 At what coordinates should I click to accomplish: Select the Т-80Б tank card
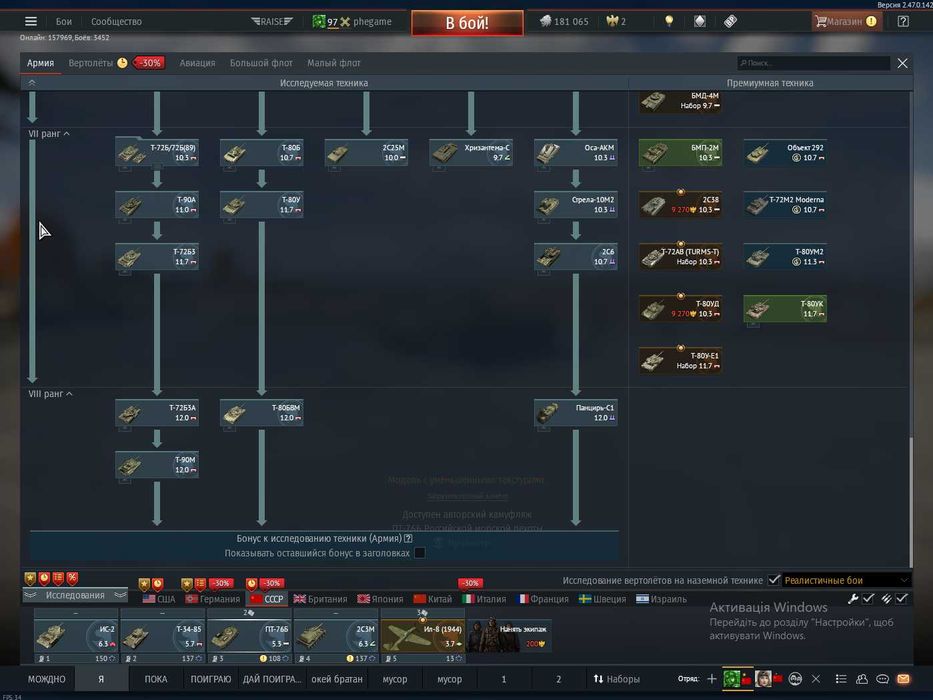[262, 153]
